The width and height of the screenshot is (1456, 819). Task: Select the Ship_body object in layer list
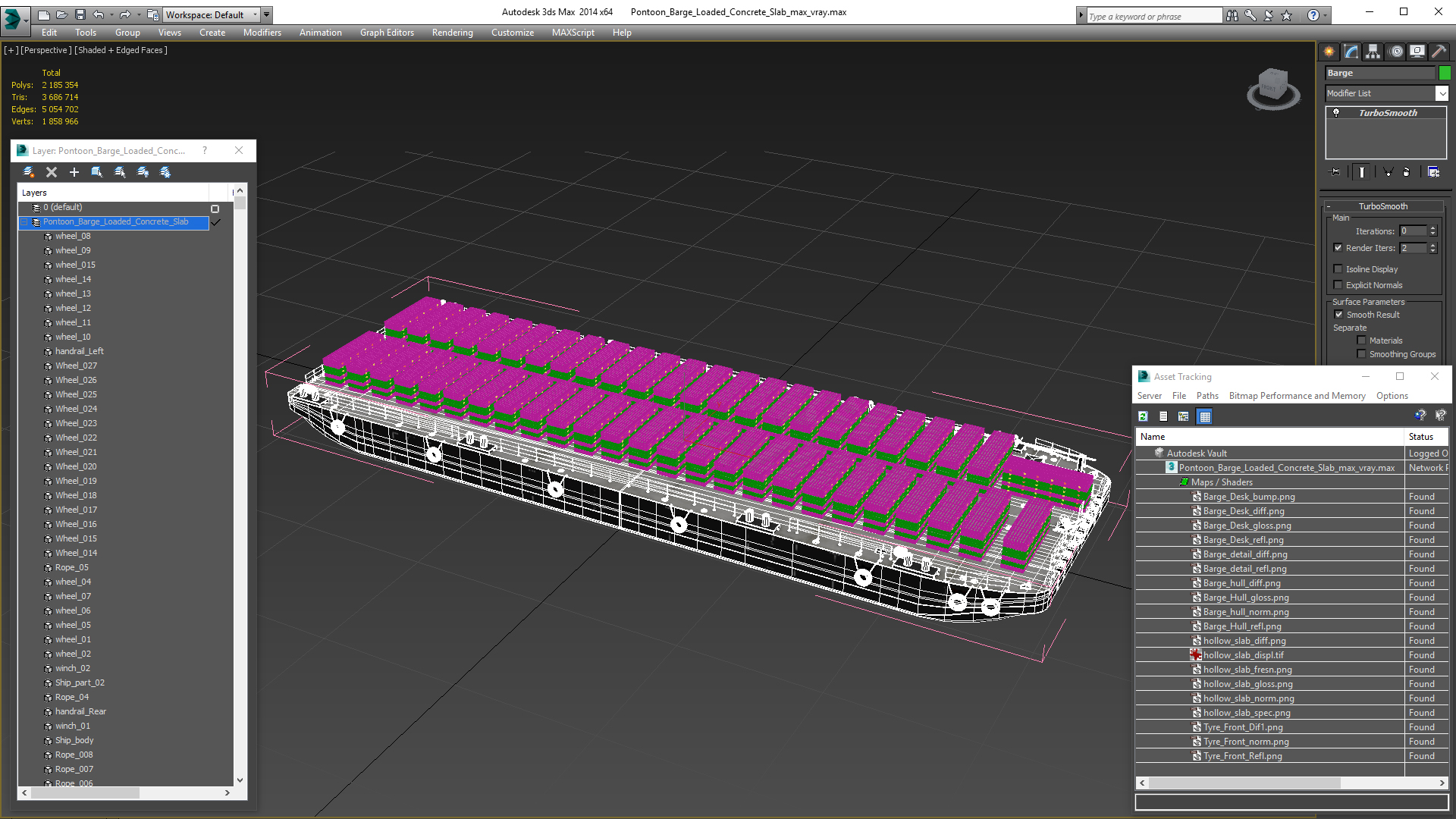coord(74,740)
